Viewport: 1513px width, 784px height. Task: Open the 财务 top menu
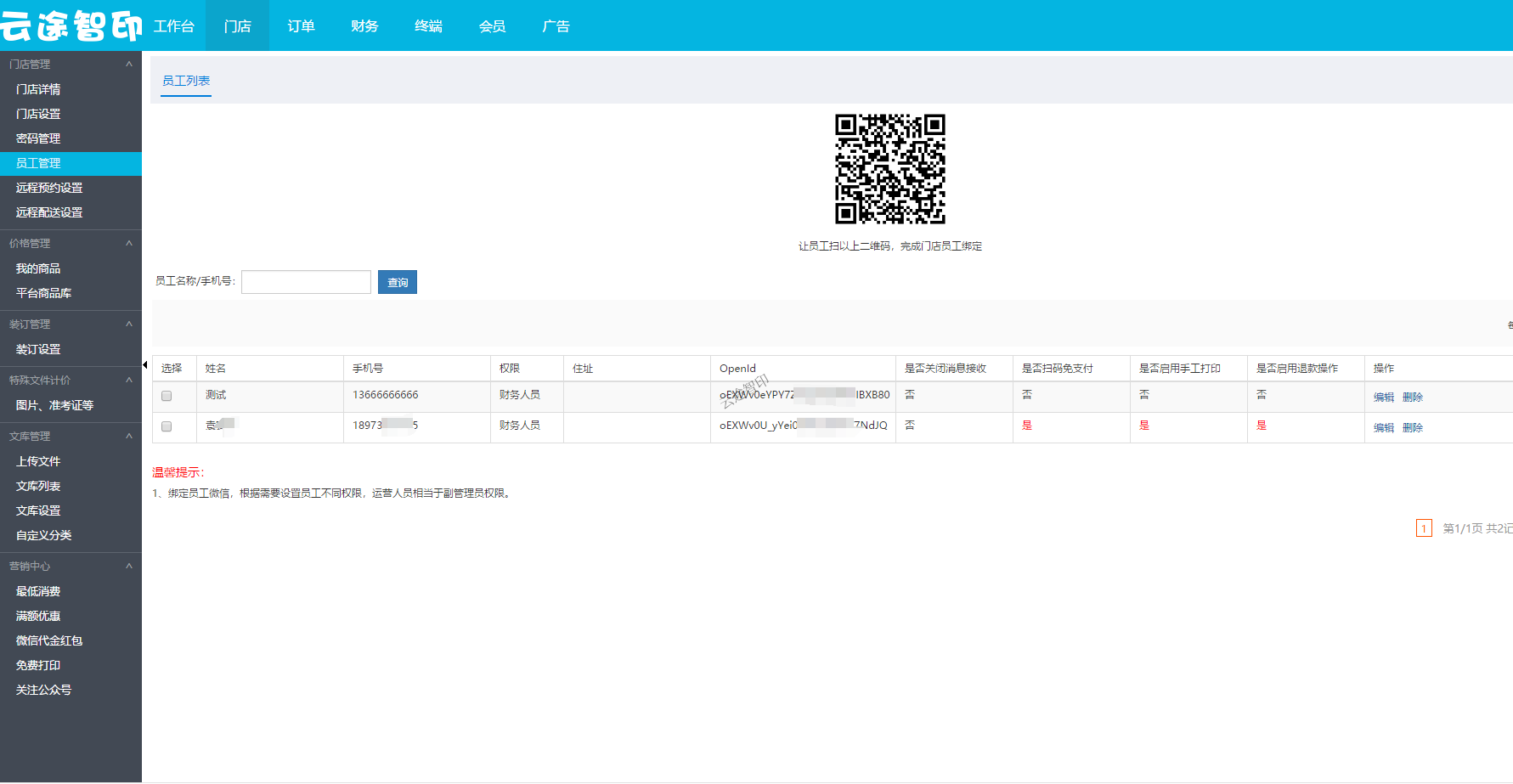tap(364, 26)
